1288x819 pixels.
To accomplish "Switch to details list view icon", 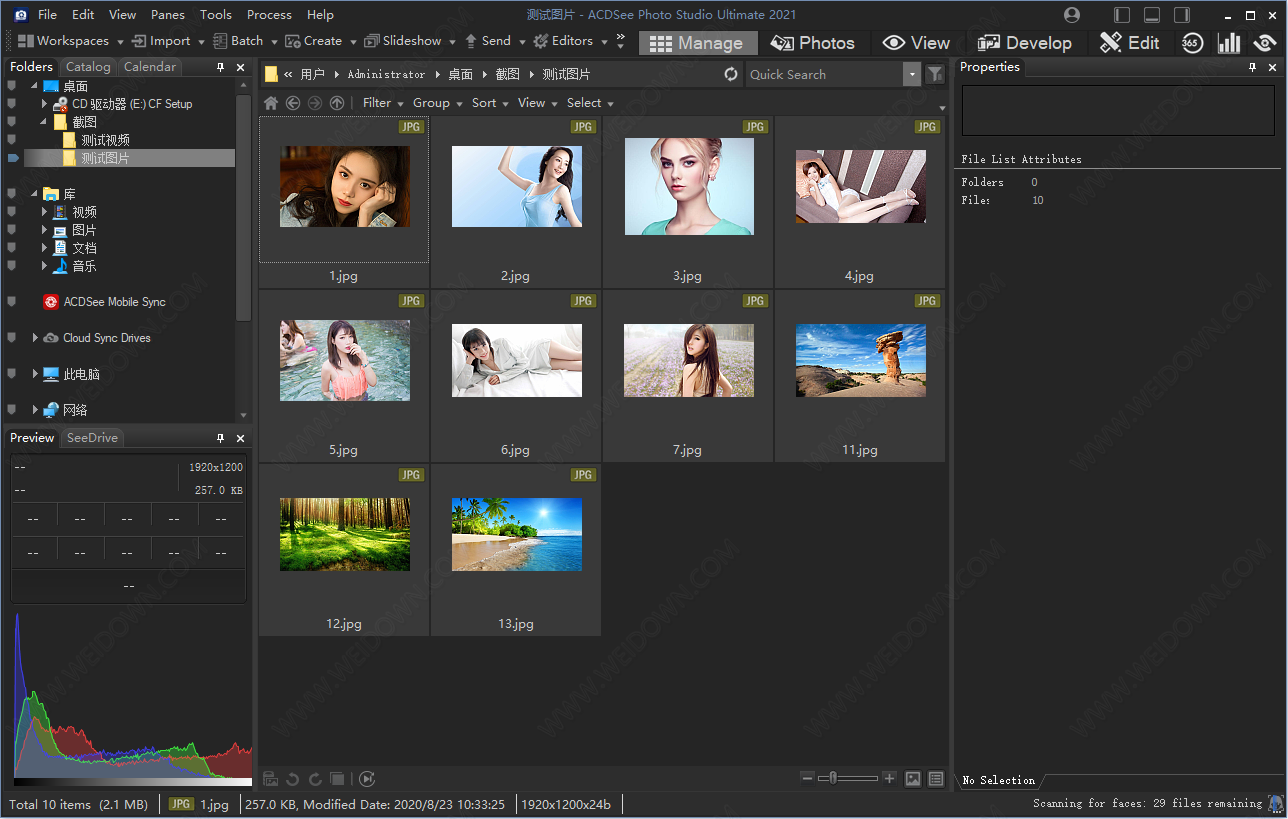I will tap(936, 779).
